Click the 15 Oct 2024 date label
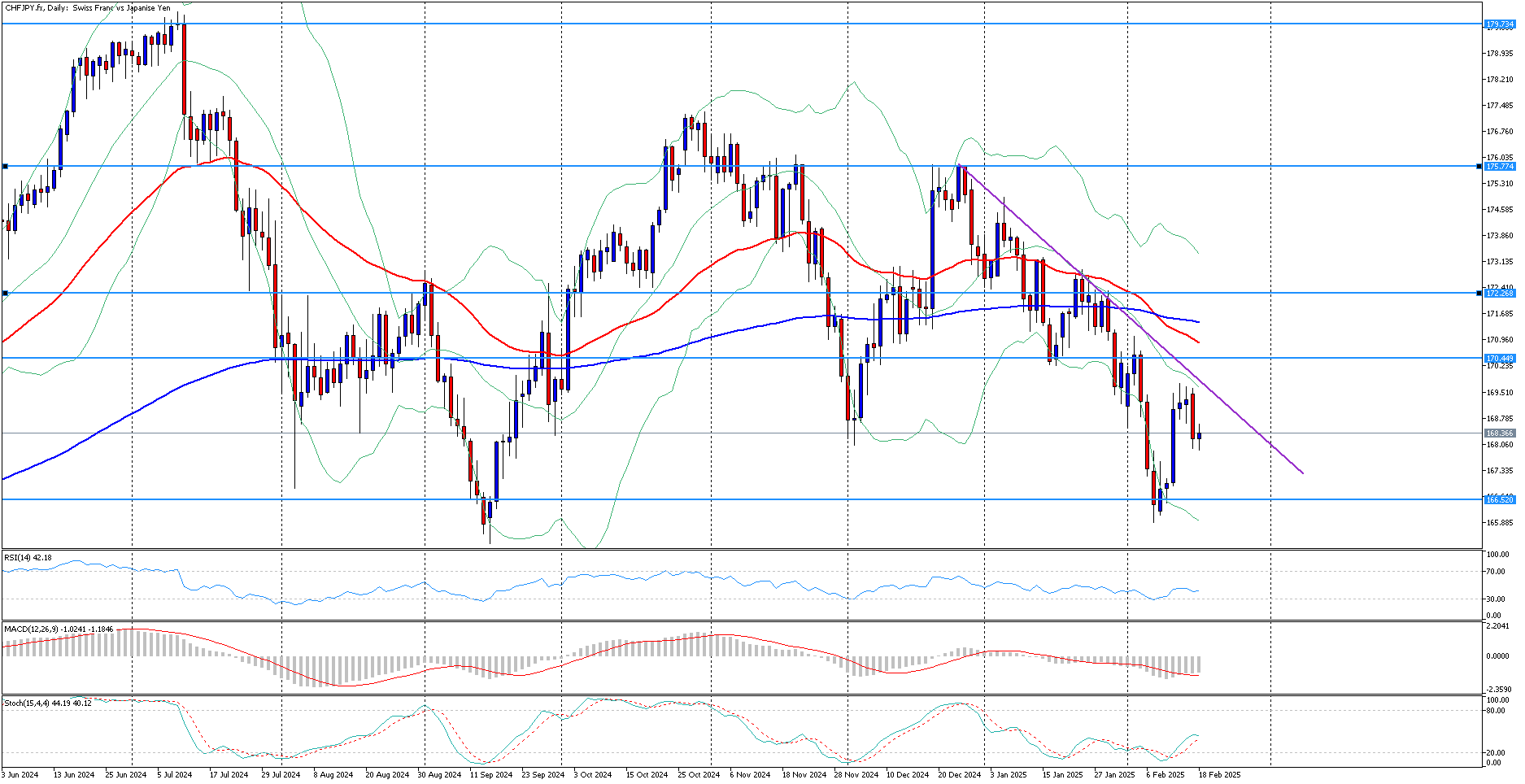The width and height of the screenshot is (1525, 784). (x=647, y=775)
